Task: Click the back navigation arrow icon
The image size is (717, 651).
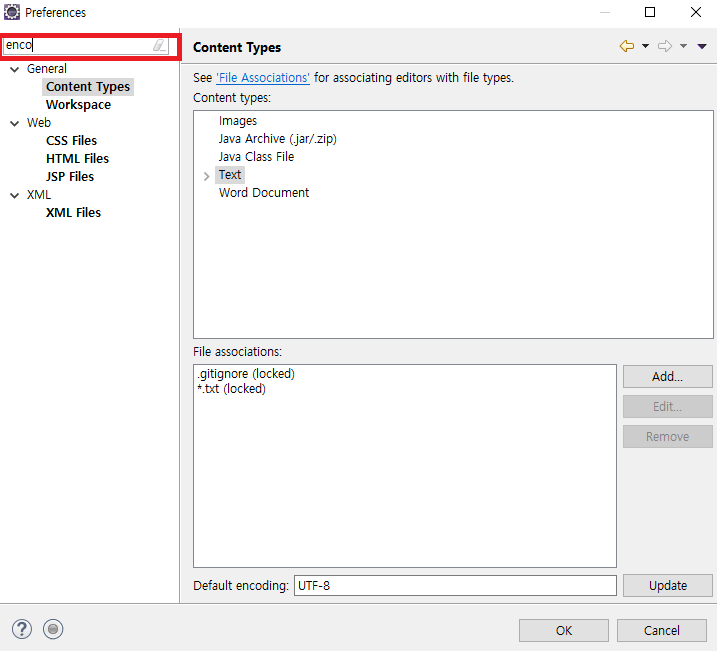Action: [627, 46]
